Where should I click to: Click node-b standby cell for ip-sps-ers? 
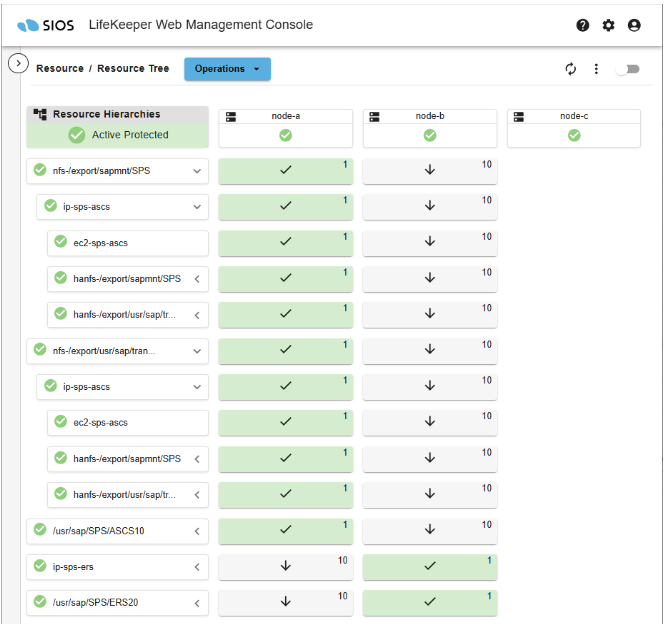pos(430,566)
